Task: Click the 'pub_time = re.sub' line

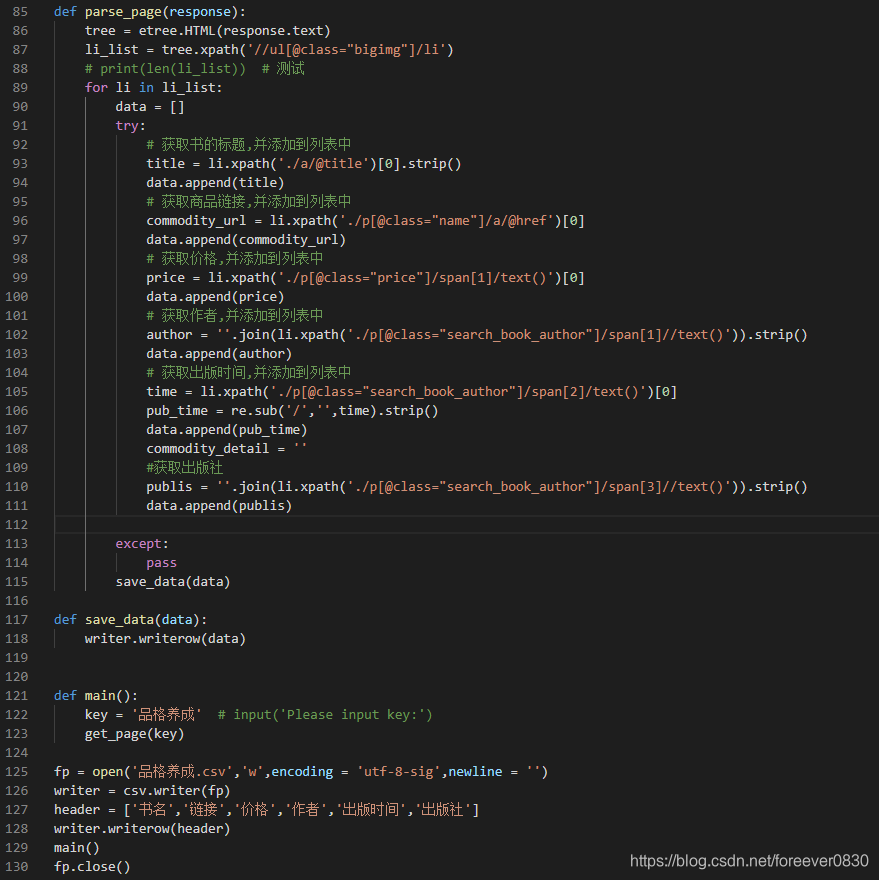Action: pos(292,411)
